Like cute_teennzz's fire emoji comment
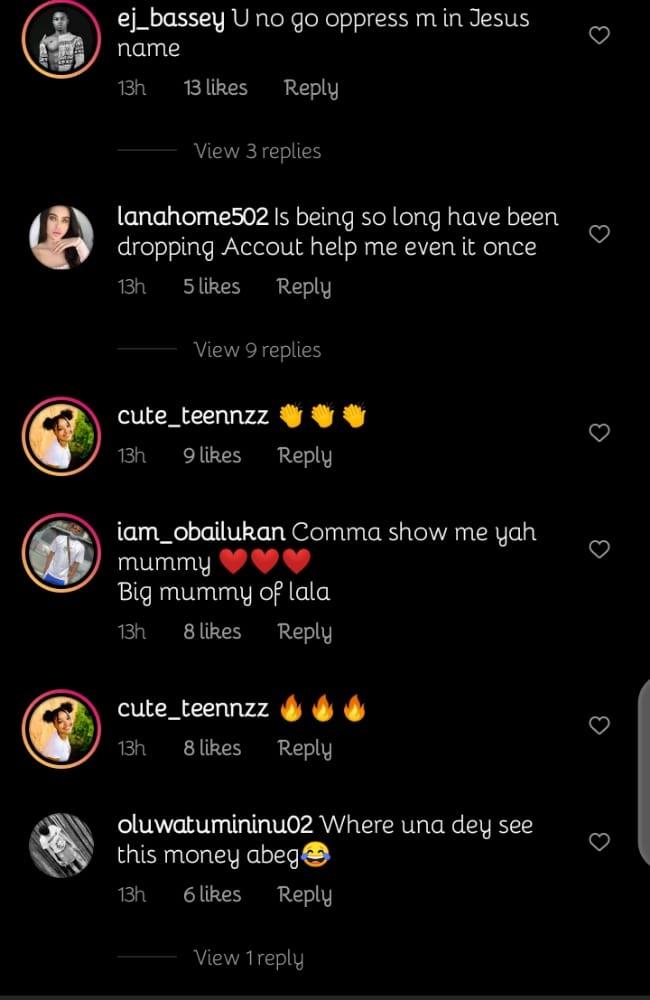The image size is (650, 1000). click(599, 726)
